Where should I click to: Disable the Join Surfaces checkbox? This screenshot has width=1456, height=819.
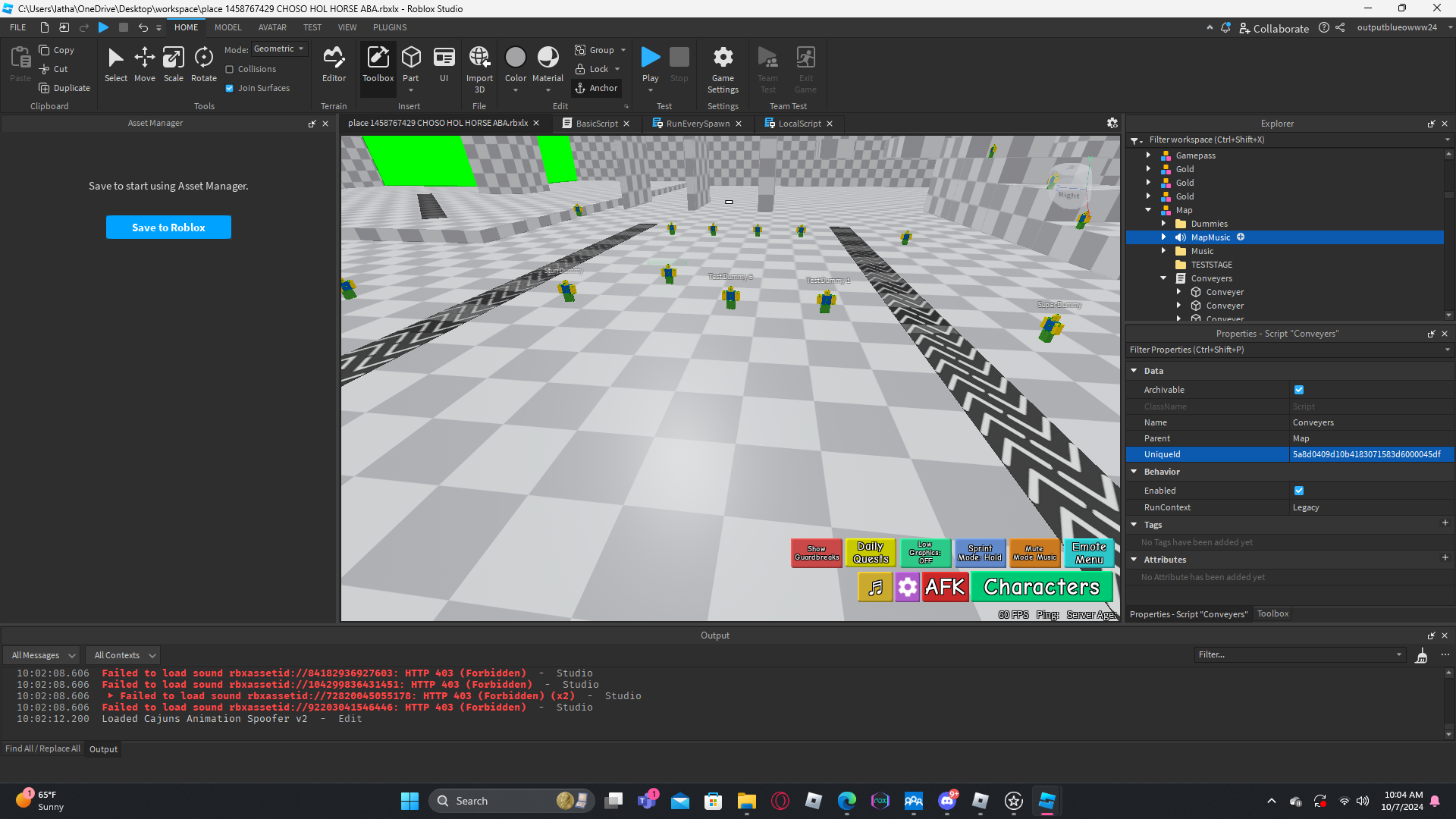point(230,88)
